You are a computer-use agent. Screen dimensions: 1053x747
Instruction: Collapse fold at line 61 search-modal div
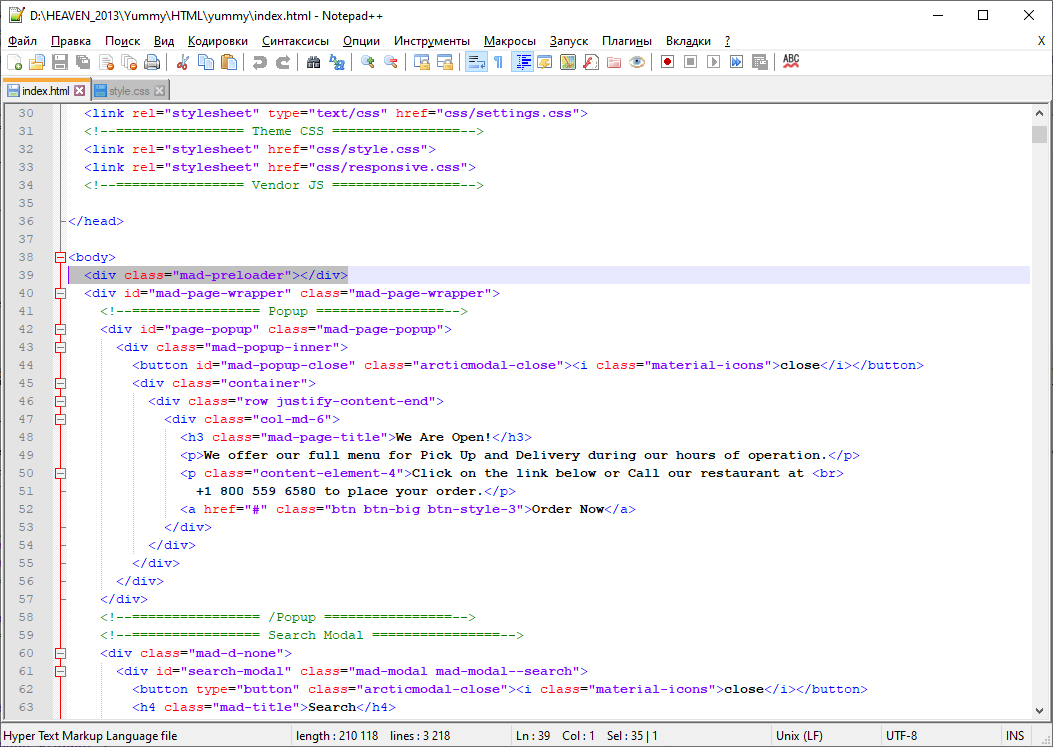tap(60, 671)
